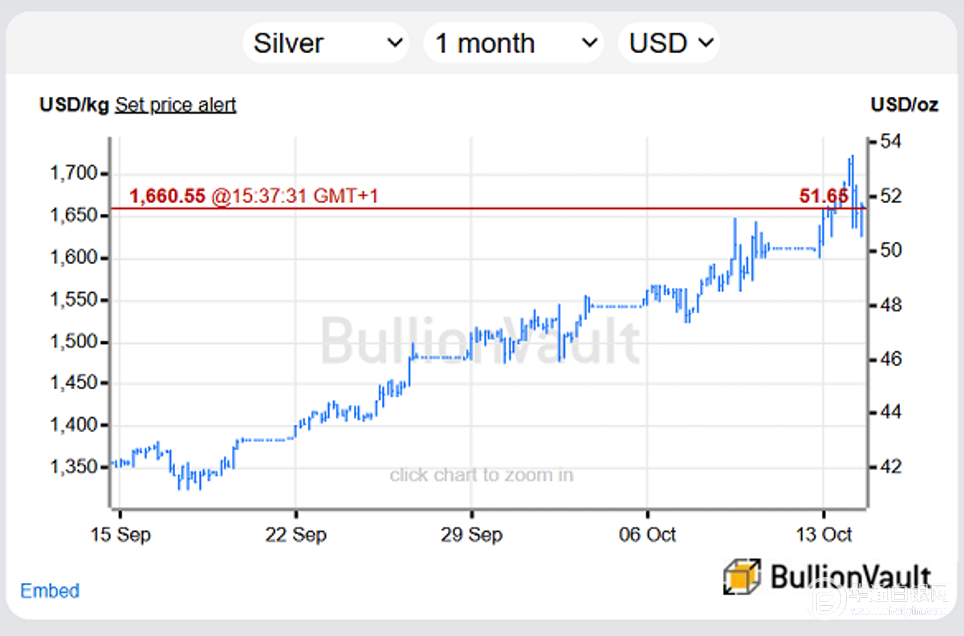Select the 1,660.55 current price label
The image size is (964, 636).
pos(166,196)
